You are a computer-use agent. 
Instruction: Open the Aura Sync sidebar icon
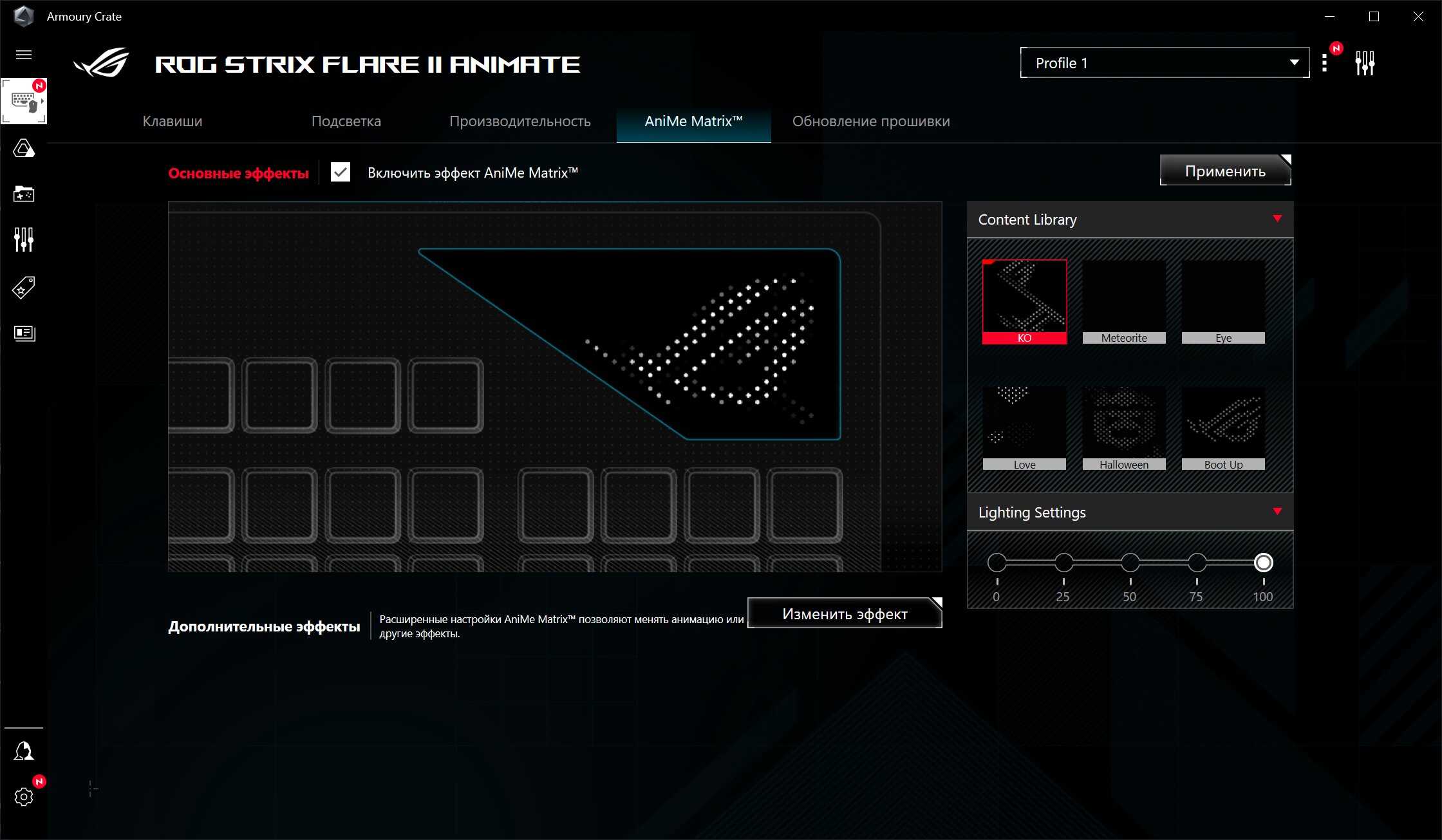point(24,149)
